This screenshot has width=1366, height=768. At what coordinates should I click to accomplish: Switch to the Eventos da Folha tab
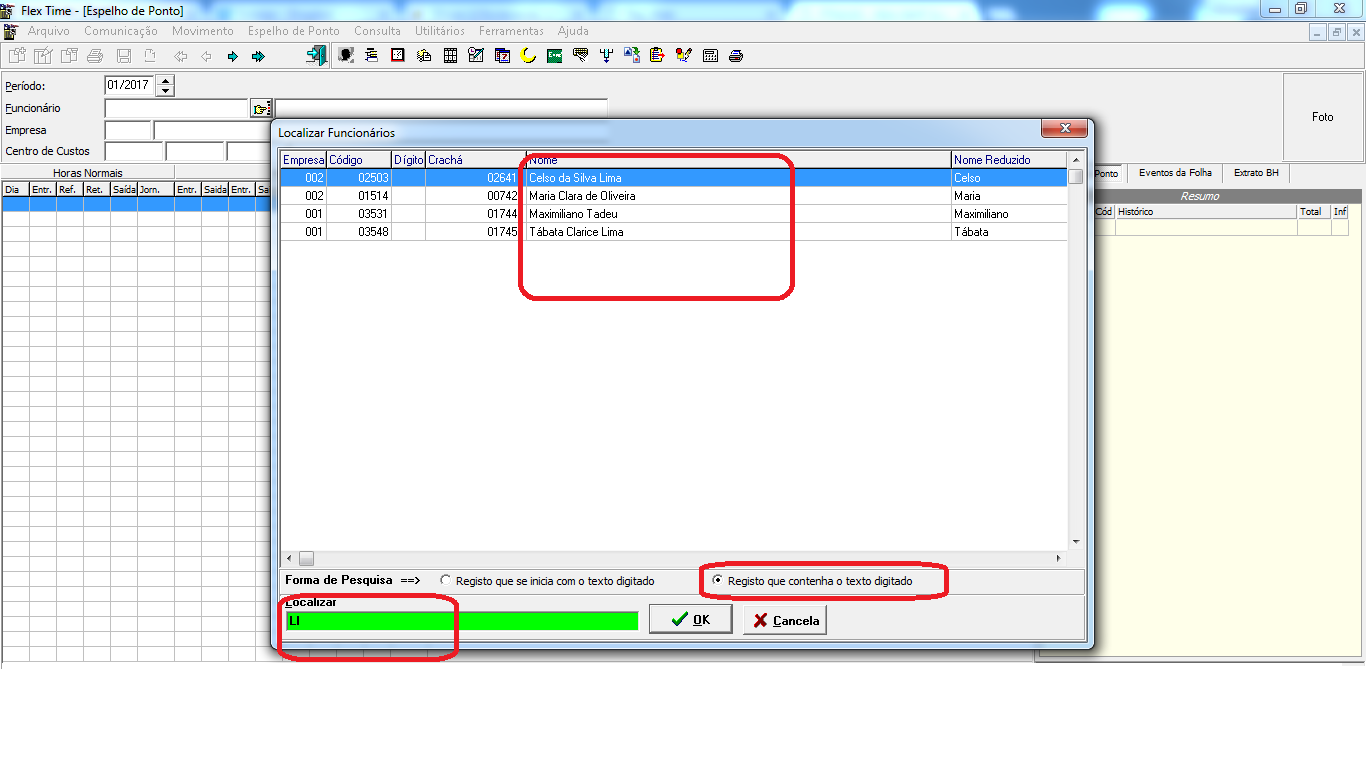tap(1175, 173)
